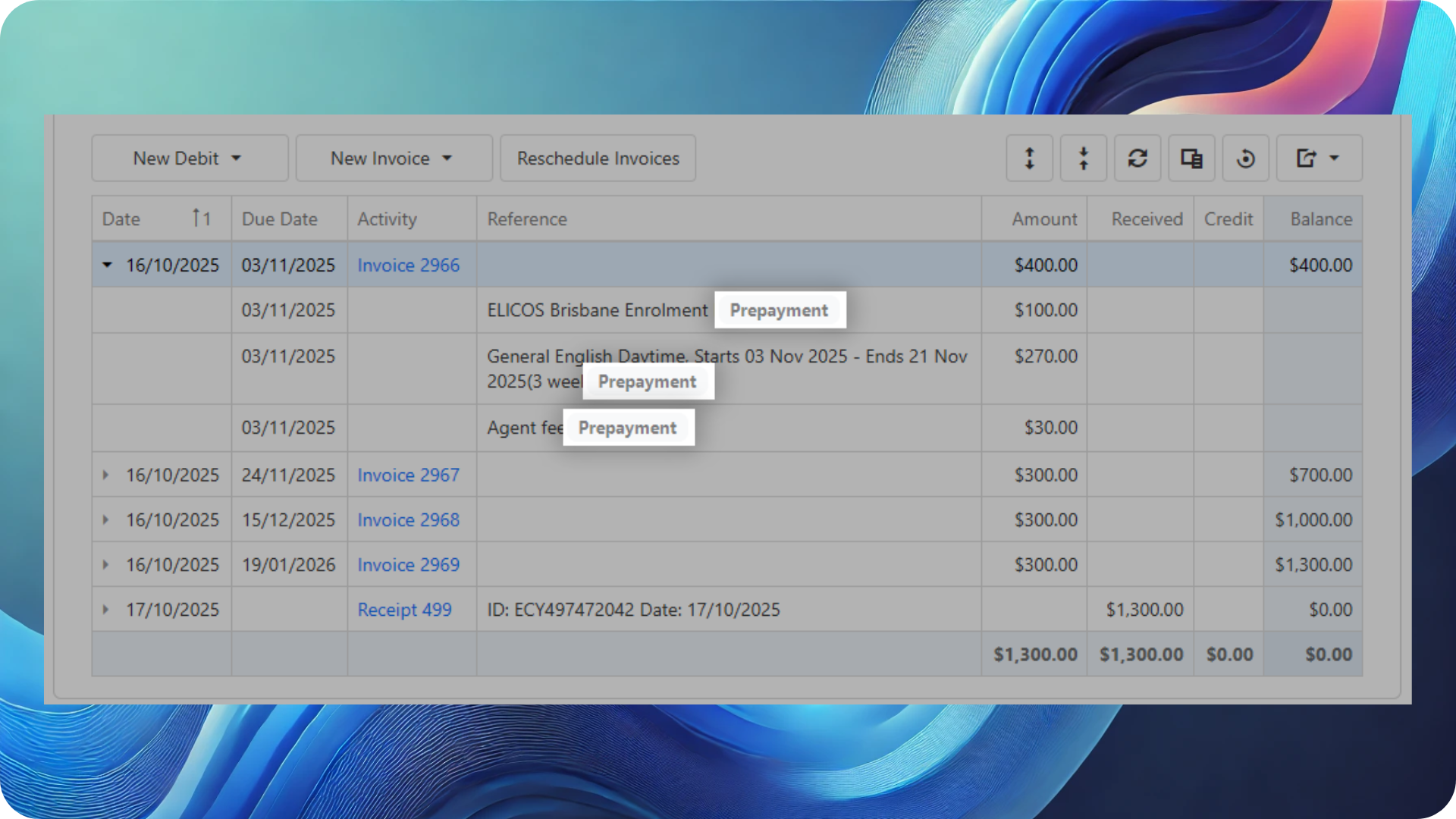
Task: Open the Receipt 499 link
Action: [x=404, y=609]
